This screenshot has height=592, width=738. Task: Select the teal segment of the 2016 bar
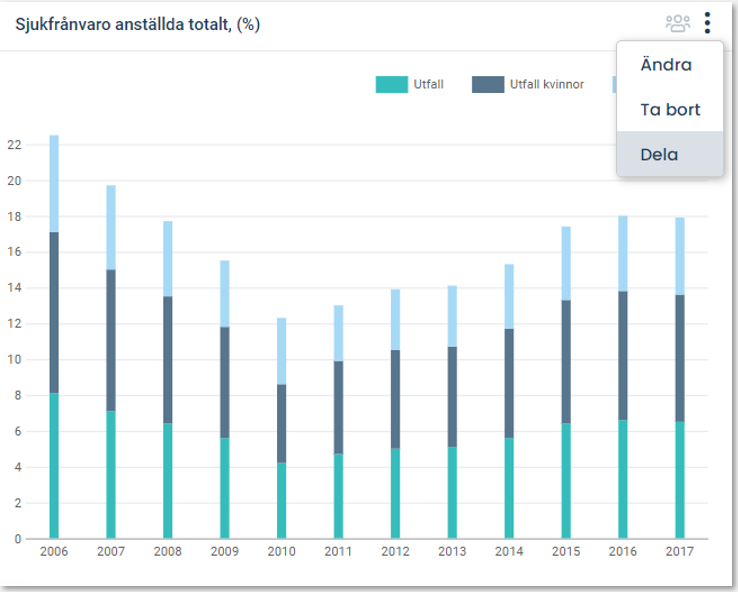pos(622,479)
